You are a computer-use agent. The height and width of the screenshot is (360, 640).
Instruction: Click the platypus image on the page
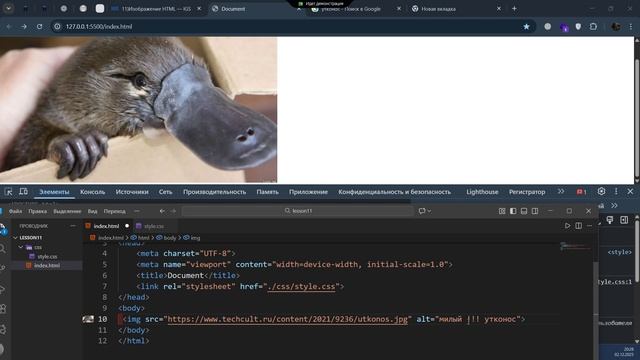pos(138,110)
